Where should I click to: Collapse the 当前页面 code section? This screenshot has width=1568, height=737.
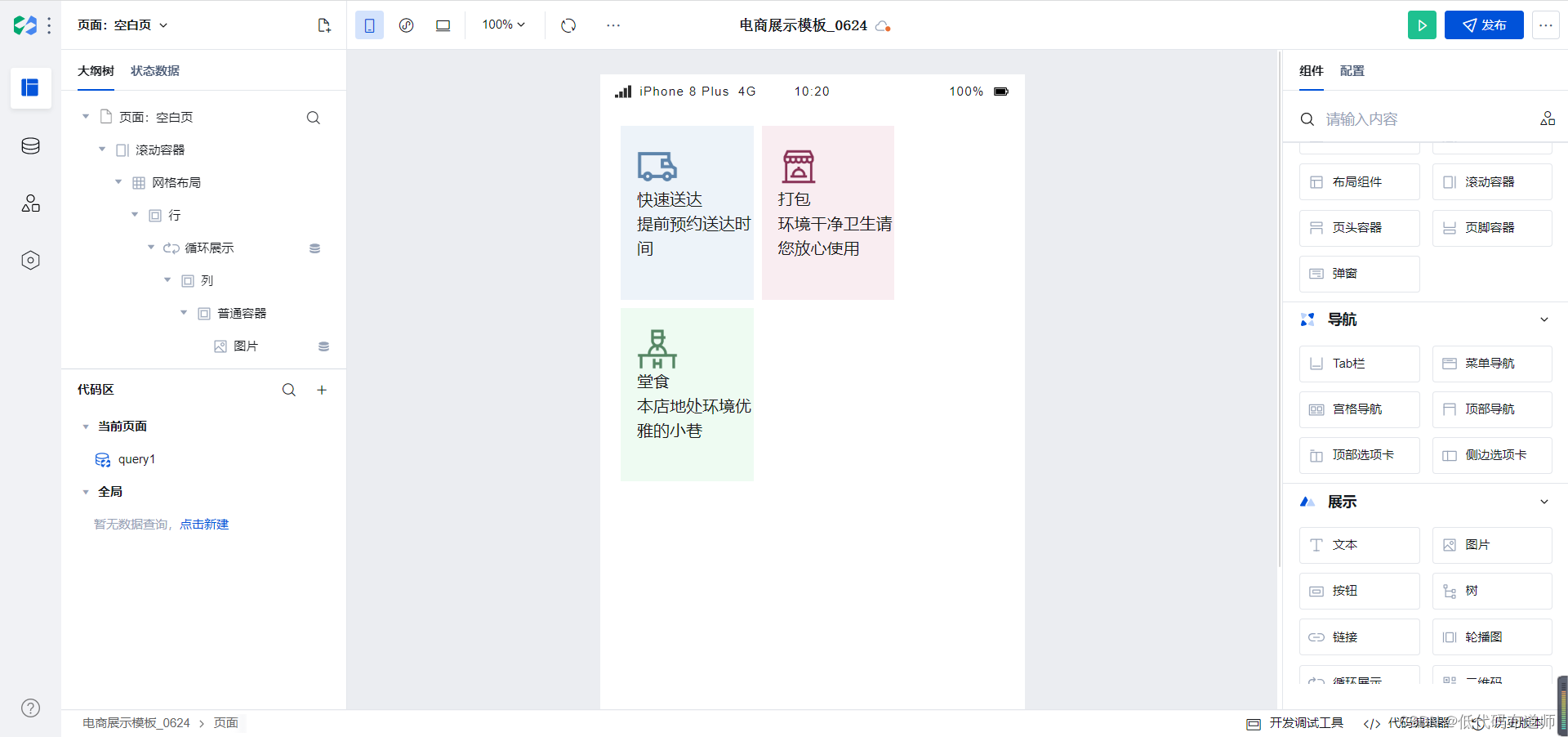tap(86, 427)
